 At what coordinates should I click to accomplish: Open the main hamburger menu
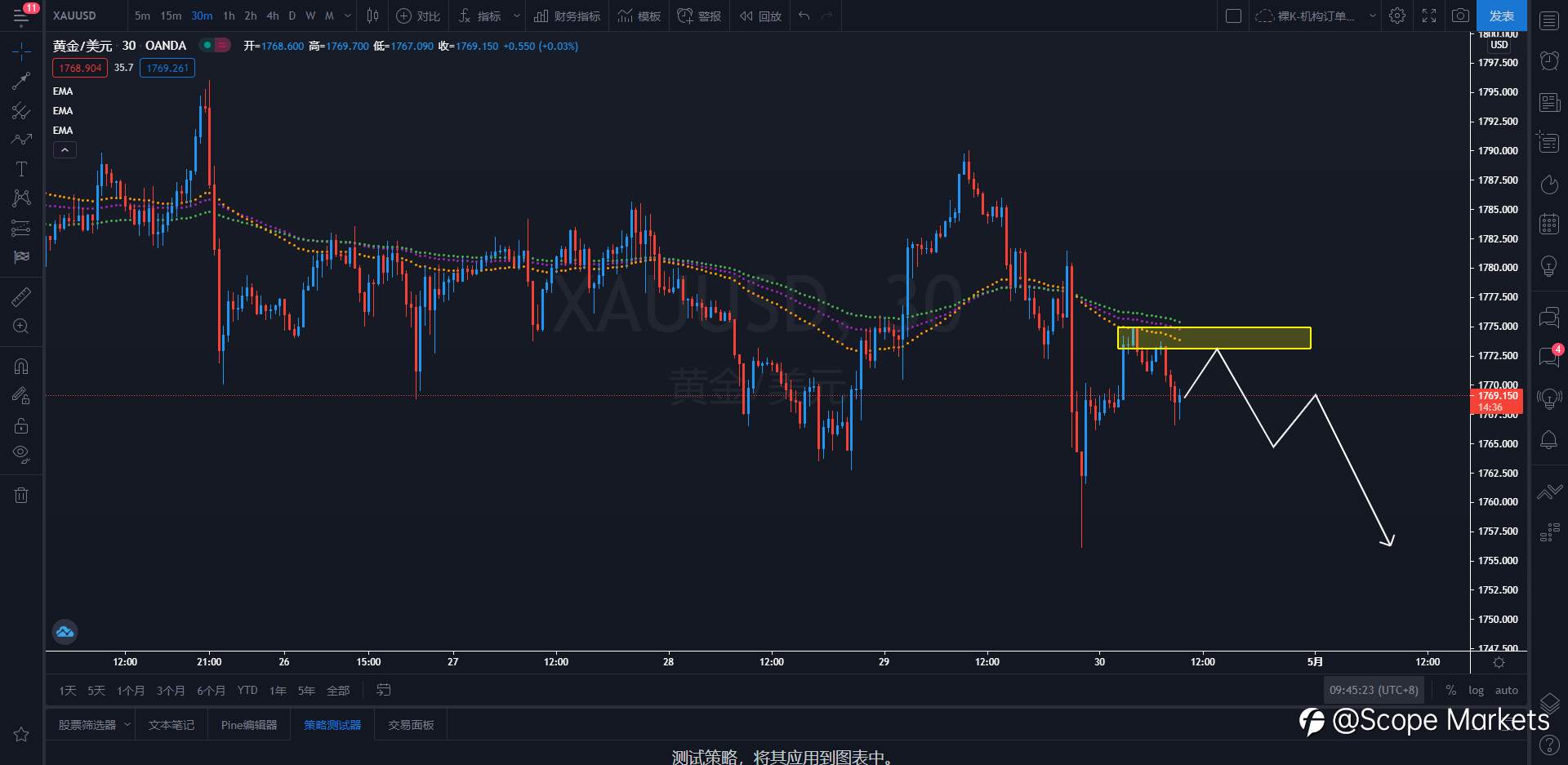[21, 16]
